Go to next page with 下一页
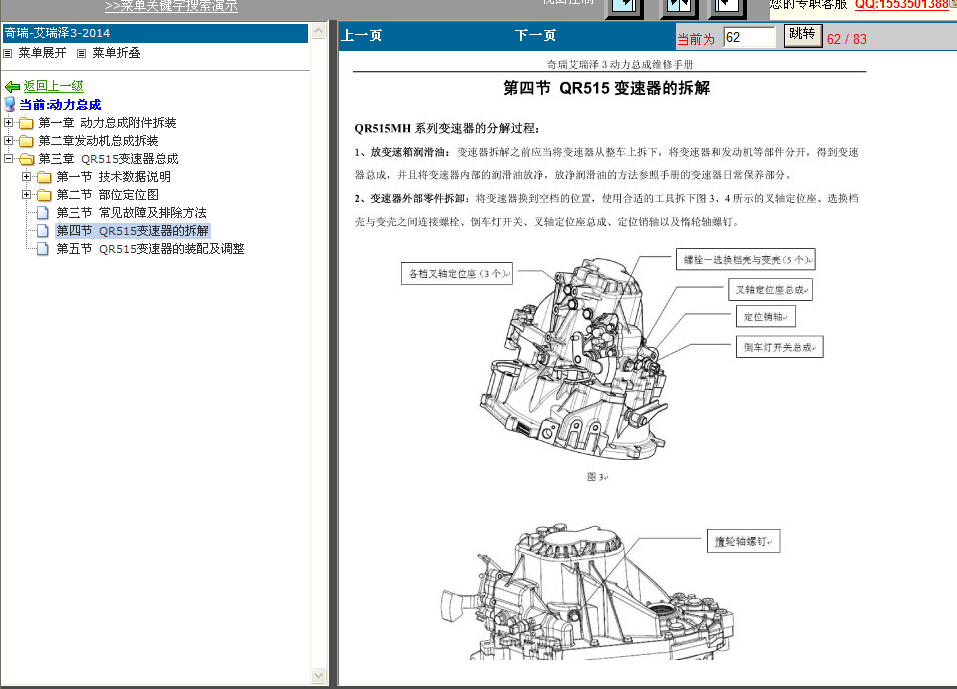 coord(535,35)
